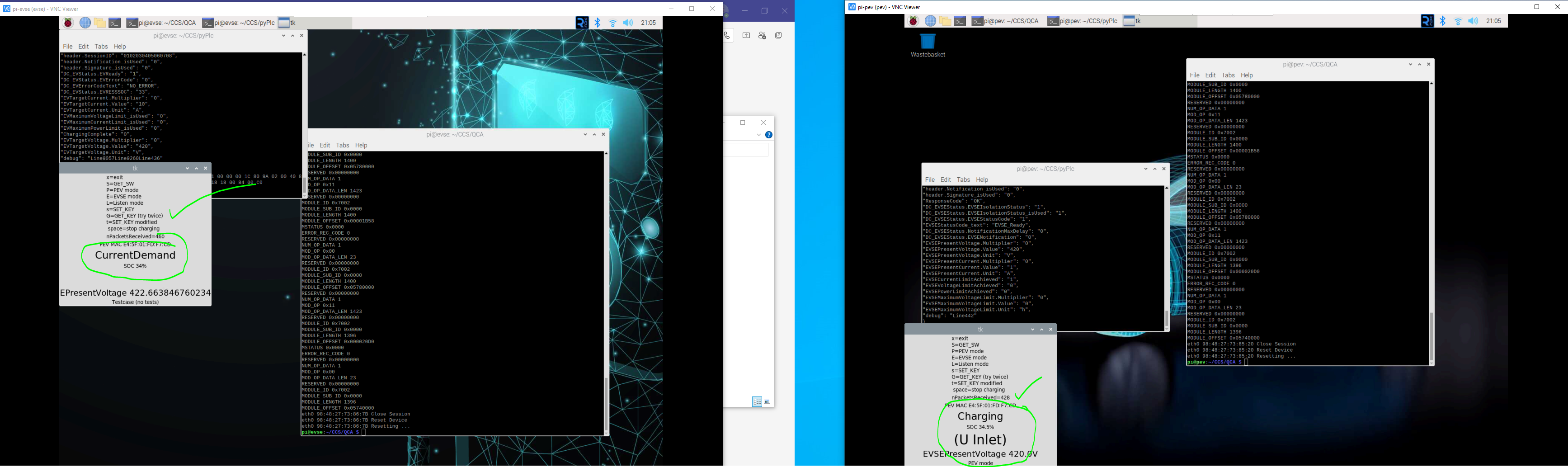Open Wi-Fi network icon on pev tray

1458,21
